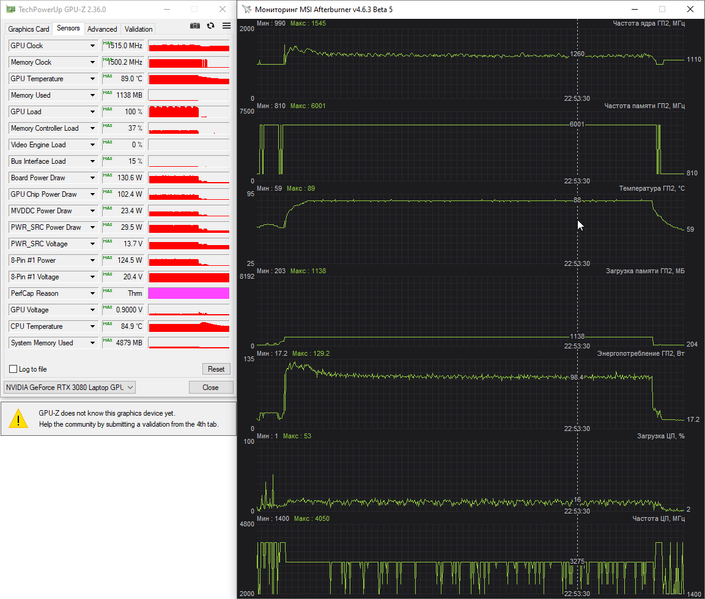Click the GPU-Z app icon in title bar

click(10, 9)
